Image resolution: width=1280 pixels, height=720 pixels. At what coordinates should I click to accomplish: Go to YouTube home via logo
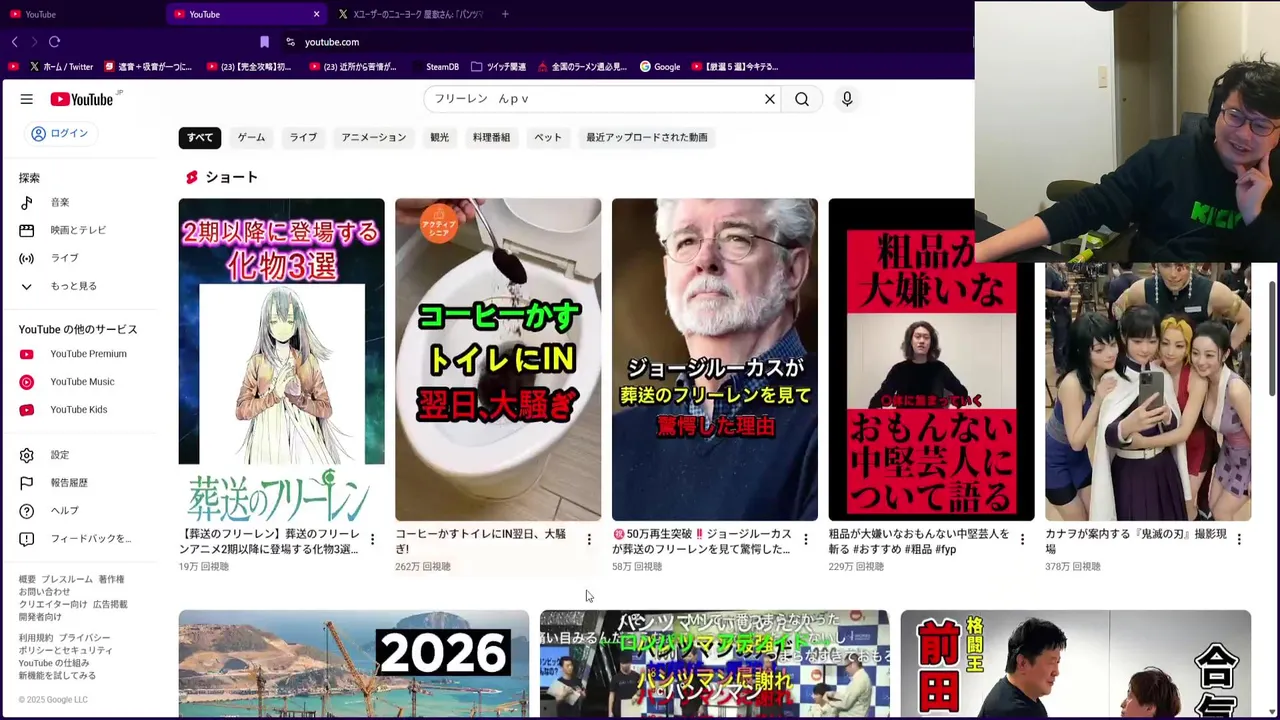82,99
